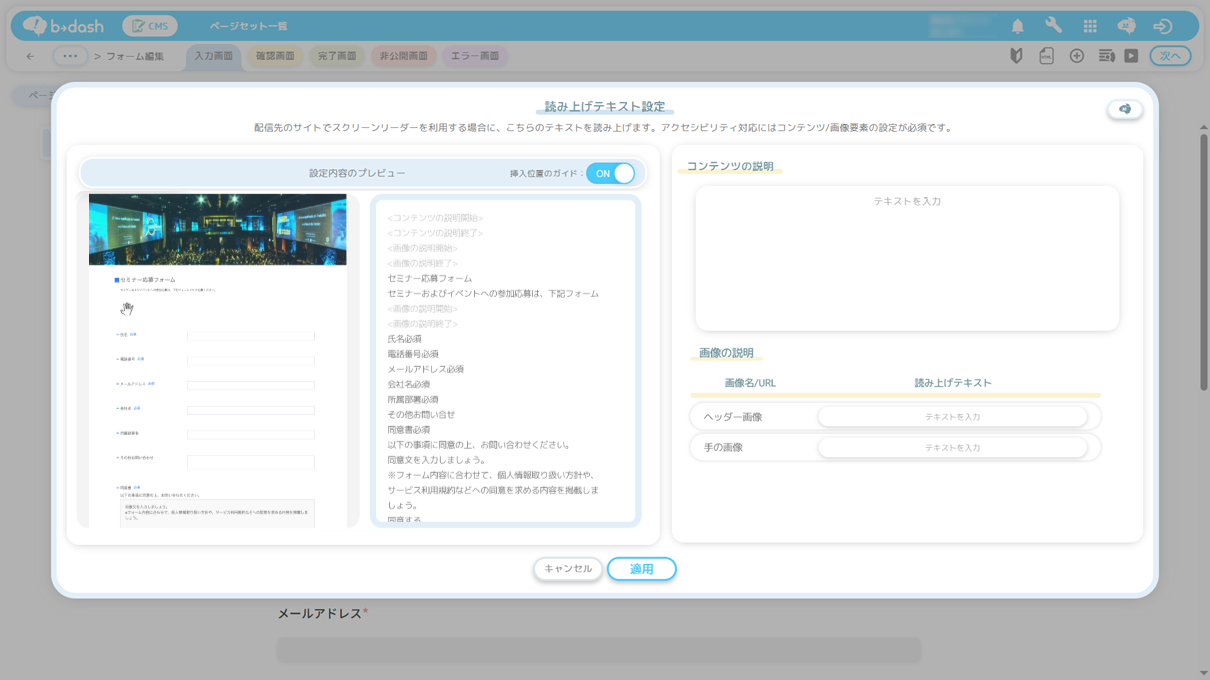
Task: Click the キャンセル button
Action: [x=567, y=569]
